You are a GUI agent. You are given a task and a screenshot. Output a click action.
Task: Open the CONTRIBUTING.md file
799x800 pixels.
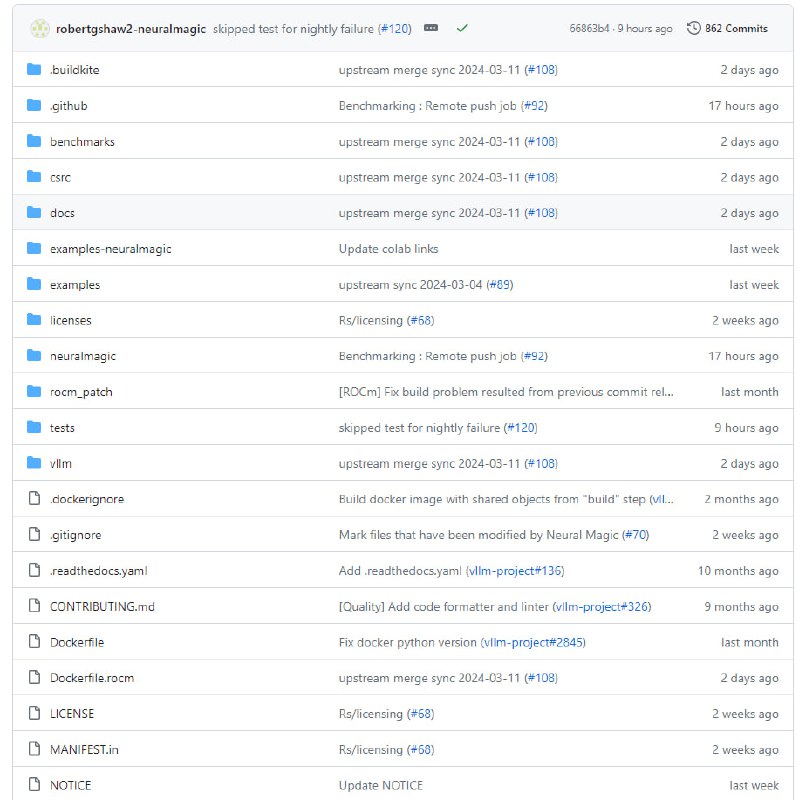pos(102,607)
